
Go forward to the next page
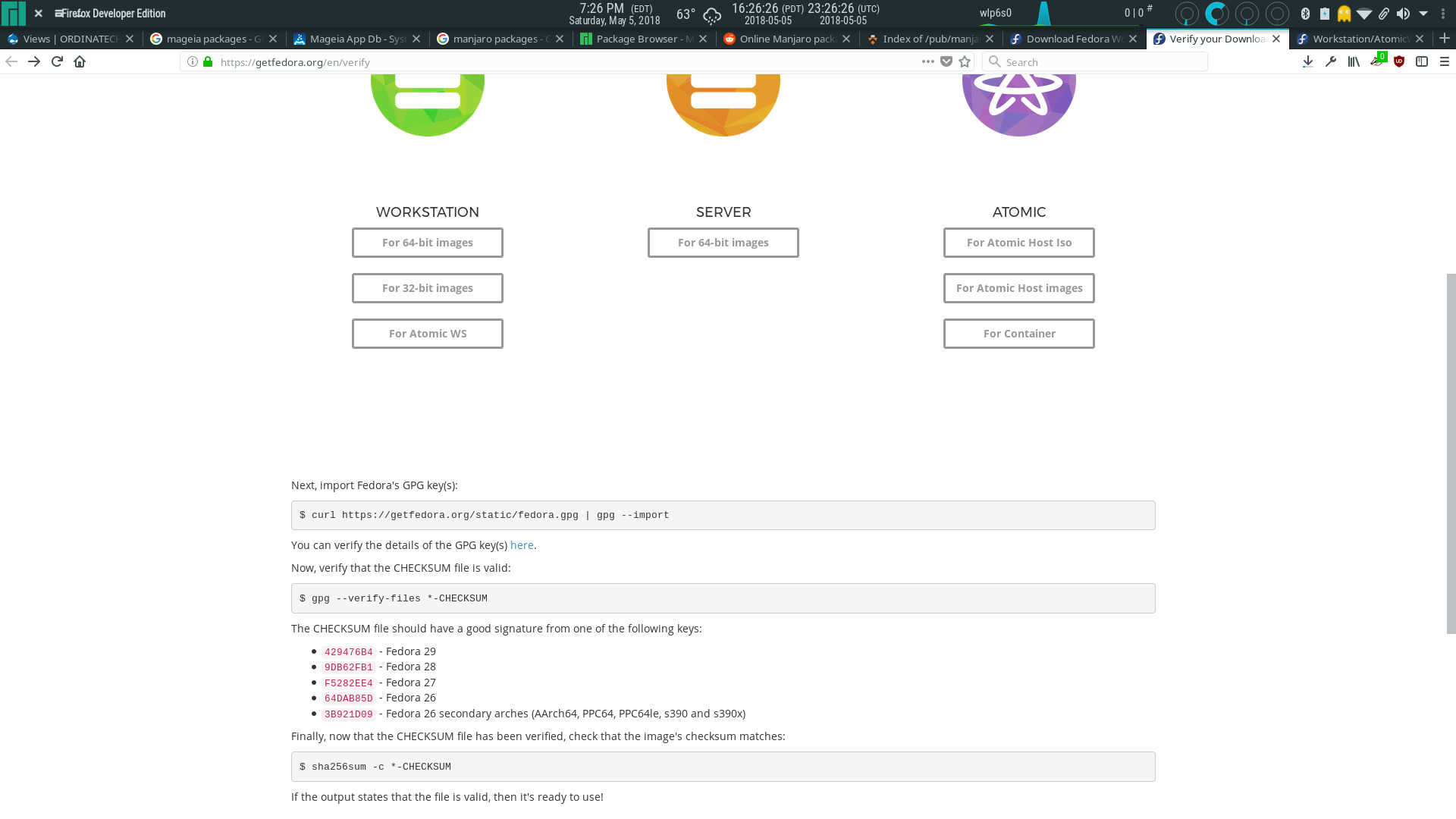click(x=34, y=61)
